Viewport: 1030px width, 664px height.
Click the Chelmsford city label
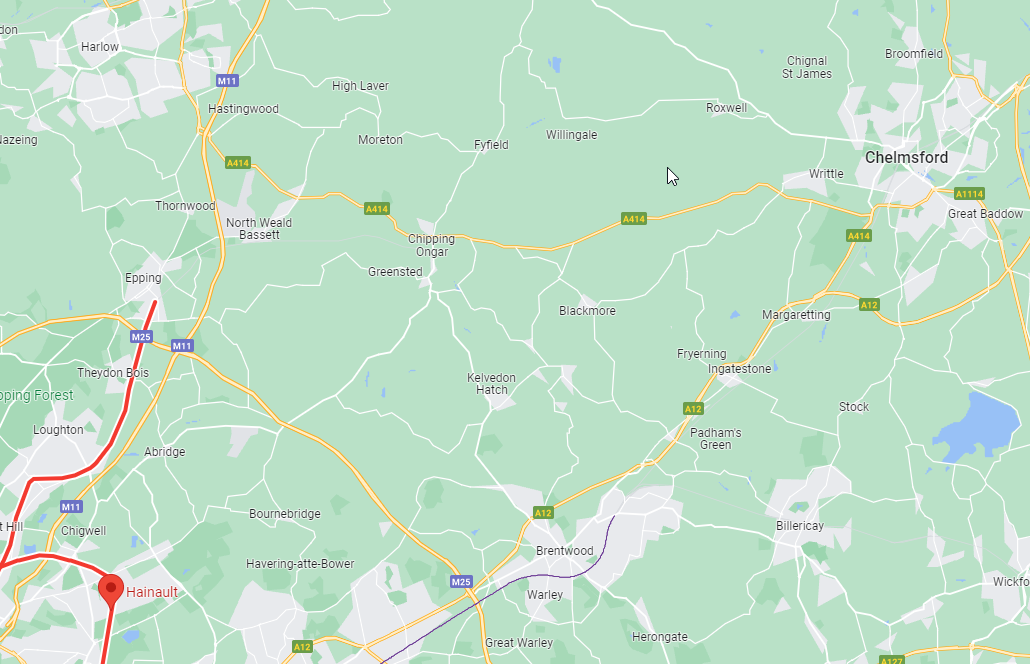(907, 158)
